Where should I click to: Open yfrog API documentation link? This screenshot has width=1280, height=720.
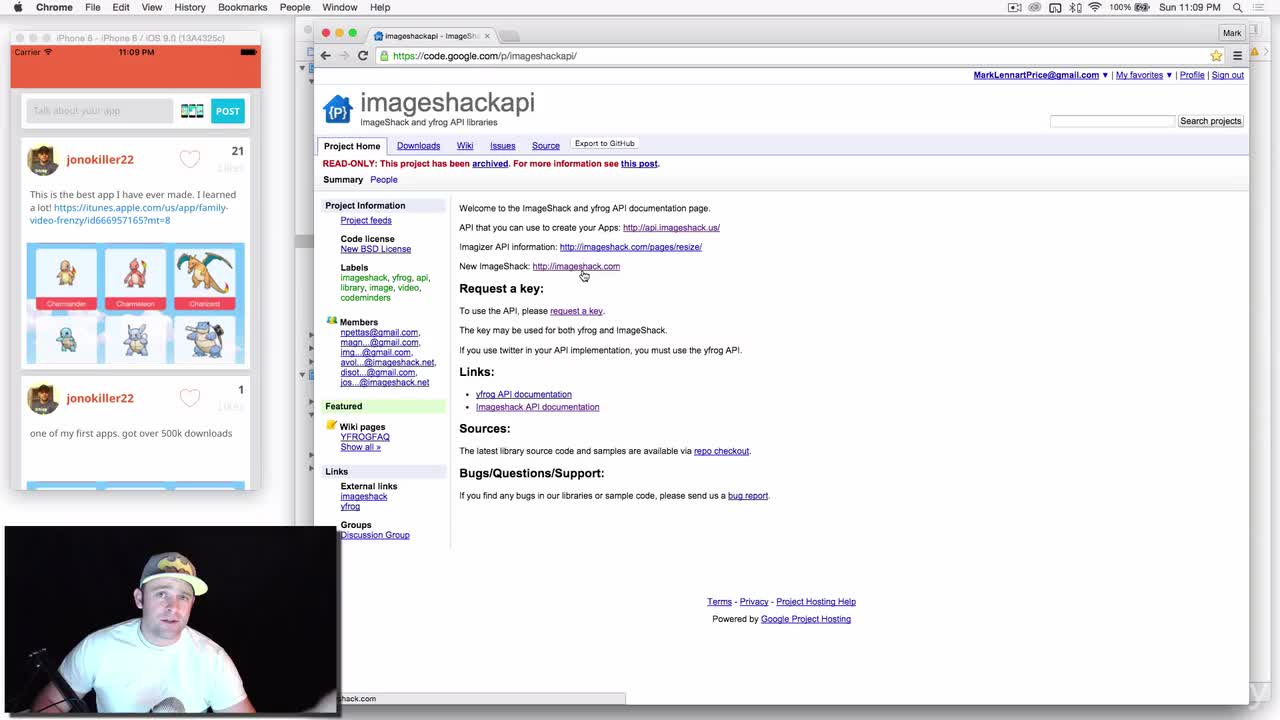[x=524, y=394]
